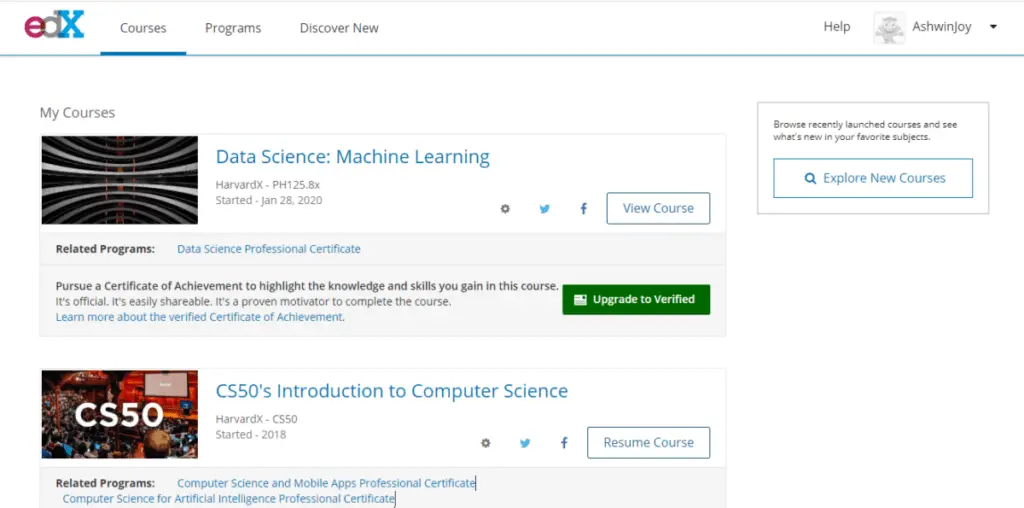This screenshot has height=508, width=1024.
Task: Open Data Science Professional Certificate link
Action: (x=268, y=249)
